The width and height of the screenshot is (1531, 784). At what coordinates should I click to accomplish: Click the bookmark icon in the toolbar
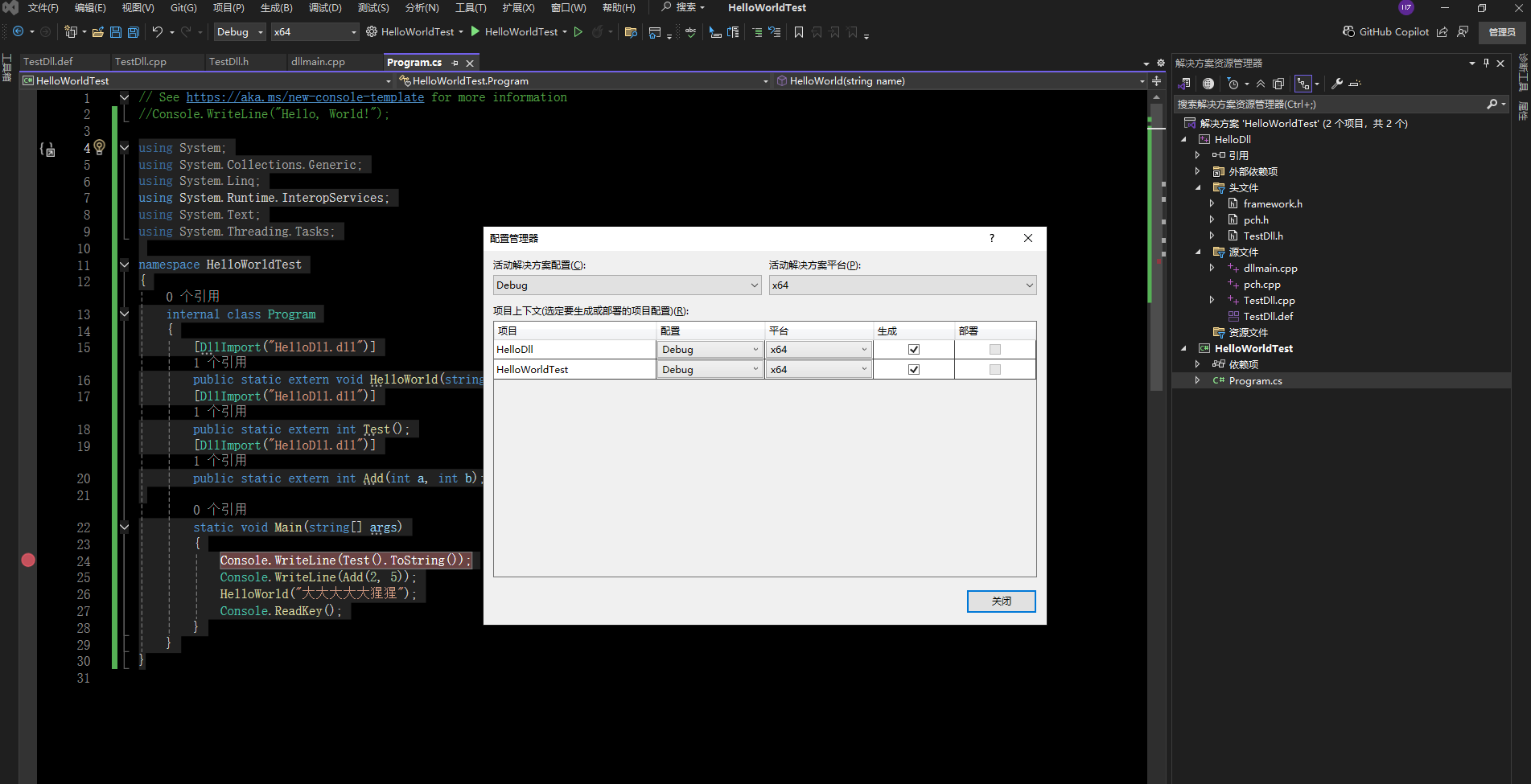[x=798, y=32]
